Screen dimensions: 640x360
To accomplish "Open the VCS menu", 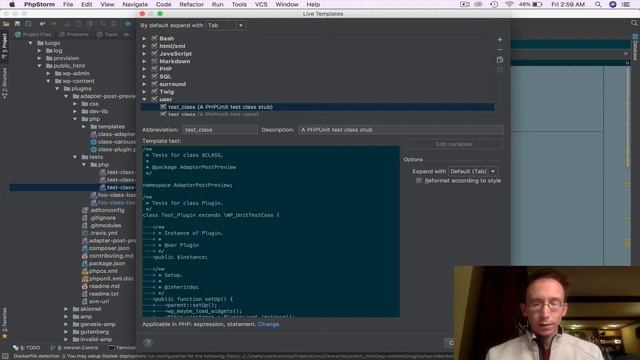I will pyautogui.click(x=261, y=4).
